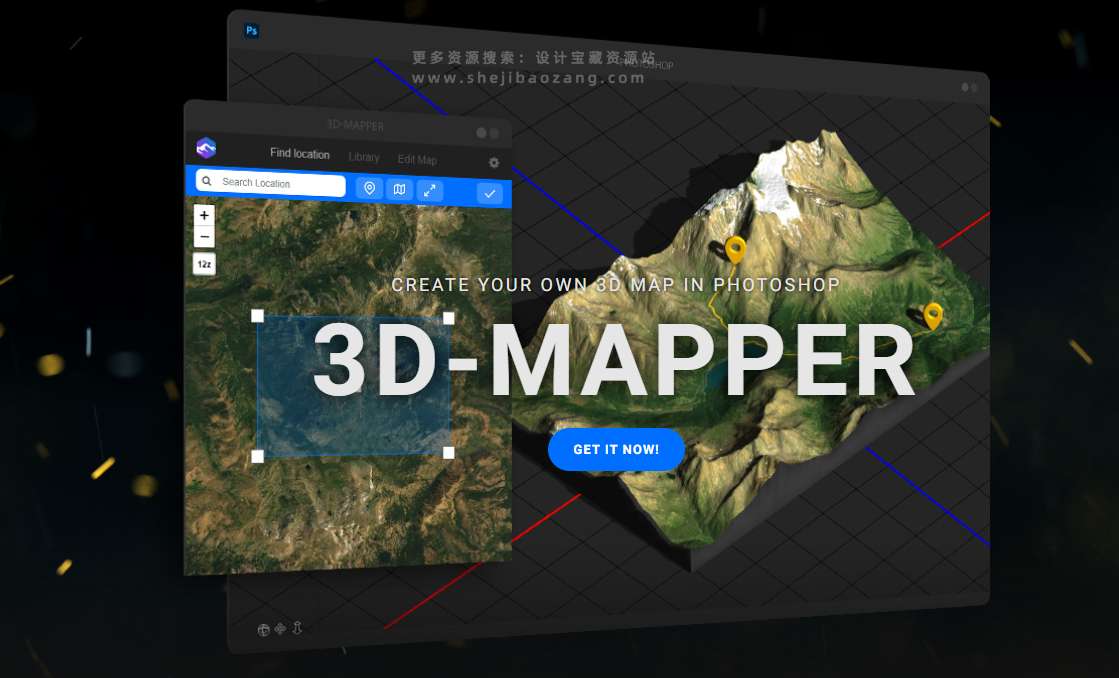Click the top-right selection area handle
The height and width of the screenshot is (678, 1119).
(x=448, y=318)
